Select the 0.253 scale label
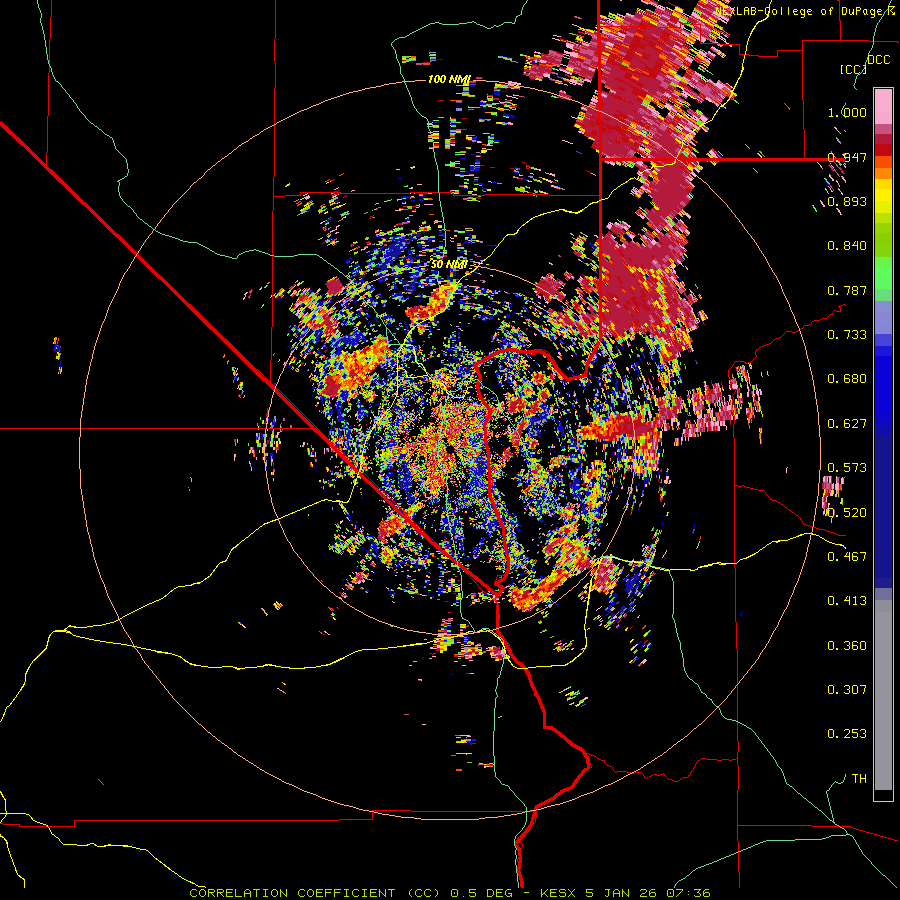This screenshot has width=900, height=900. click(x=847, y=734)
